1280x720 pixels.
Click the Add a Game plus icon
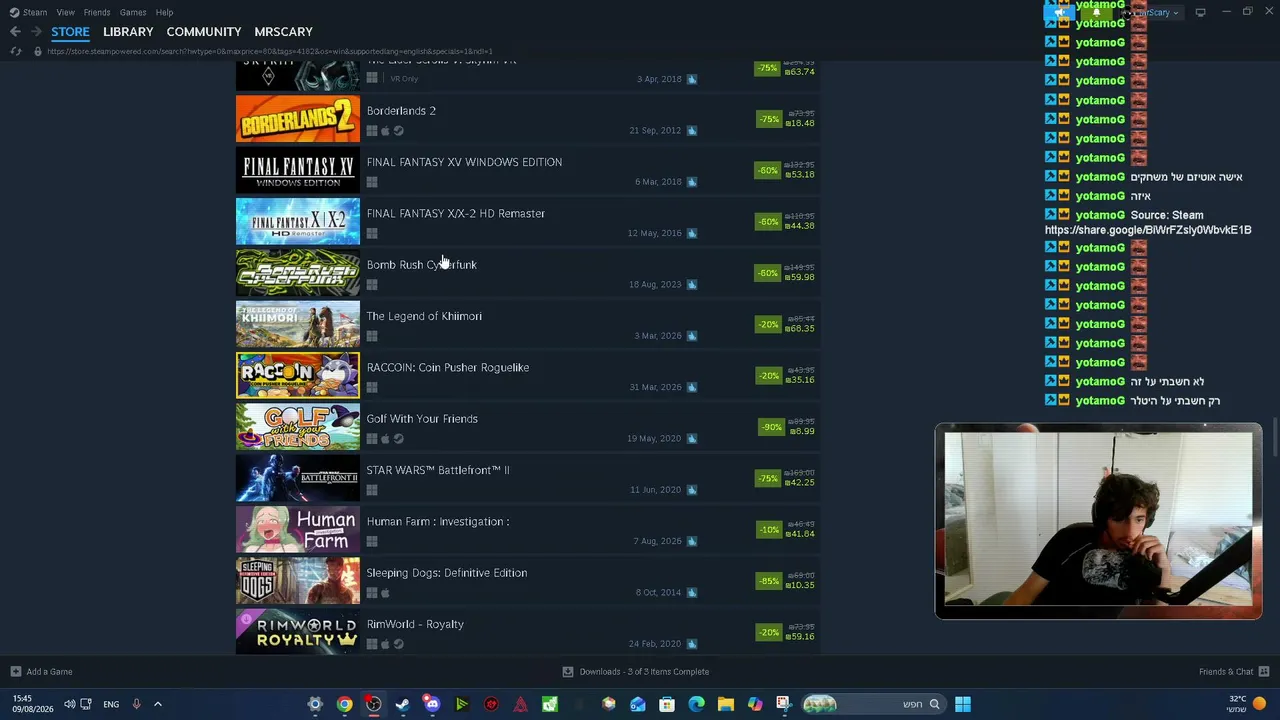(15, 672)
